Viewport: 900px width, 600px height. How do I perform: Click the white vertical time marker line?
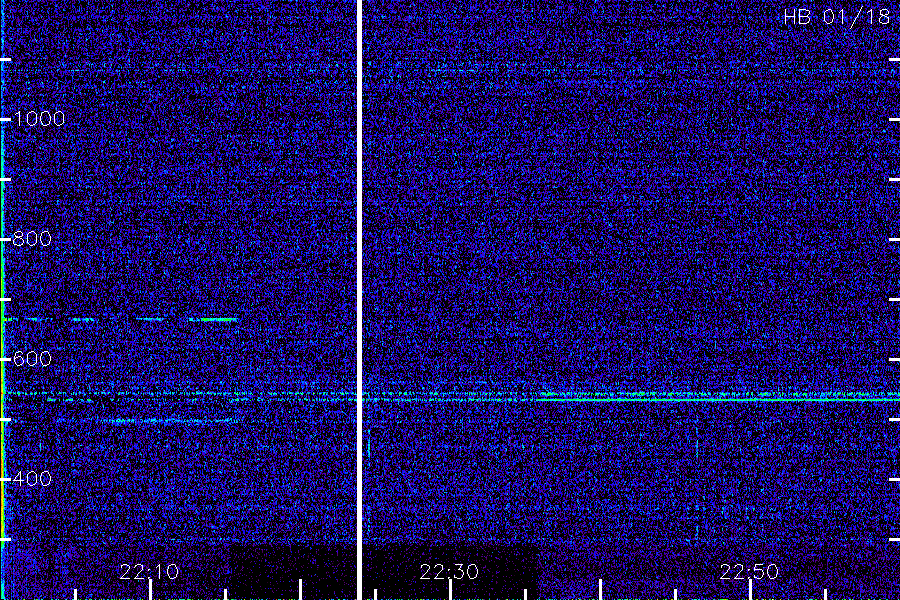(359, 300)
